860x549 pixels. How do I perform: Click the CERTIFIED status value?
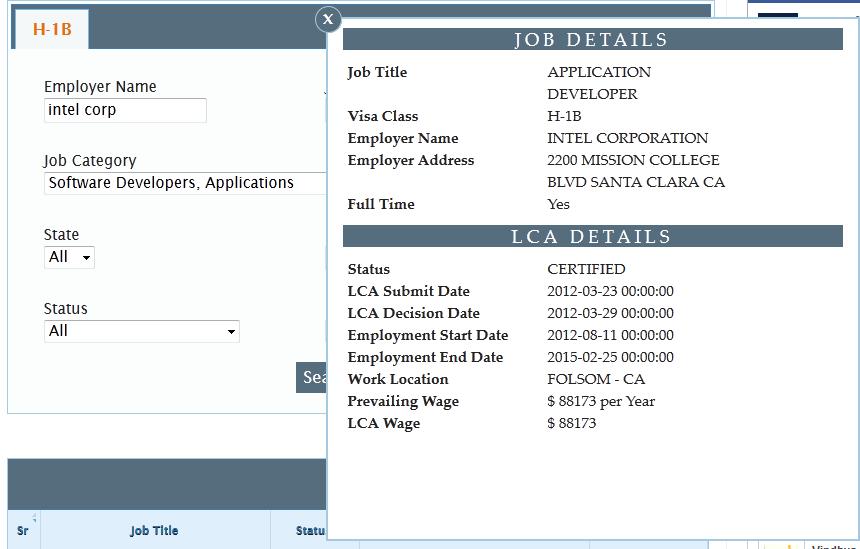tap(586, 269)
